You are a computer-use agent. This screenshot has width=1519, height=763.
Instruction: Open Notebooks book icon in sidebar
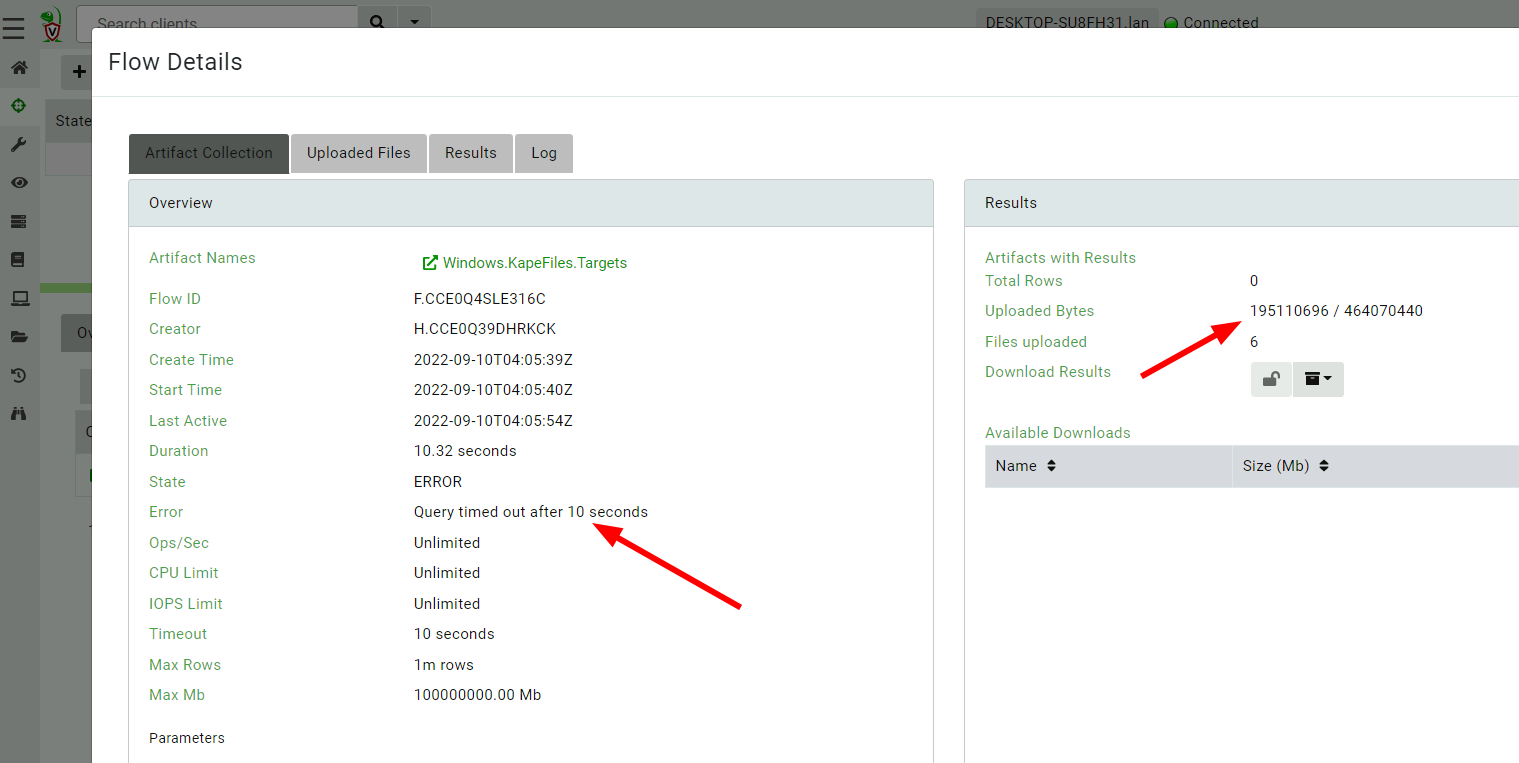coord(19,260)
